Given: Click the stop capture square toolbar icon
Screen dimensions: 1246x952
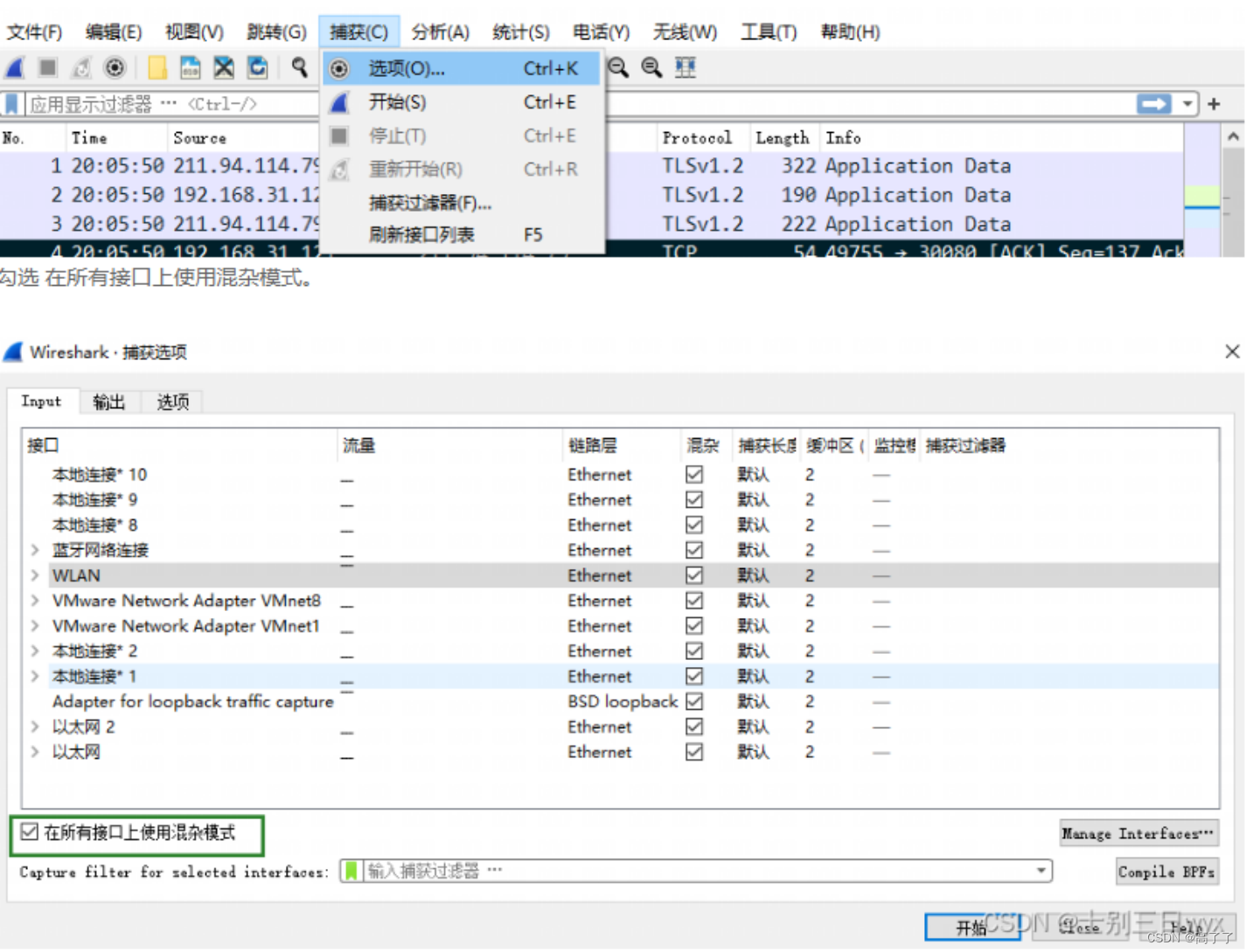Looking at the screenshot, I should (x=47, y=67).
